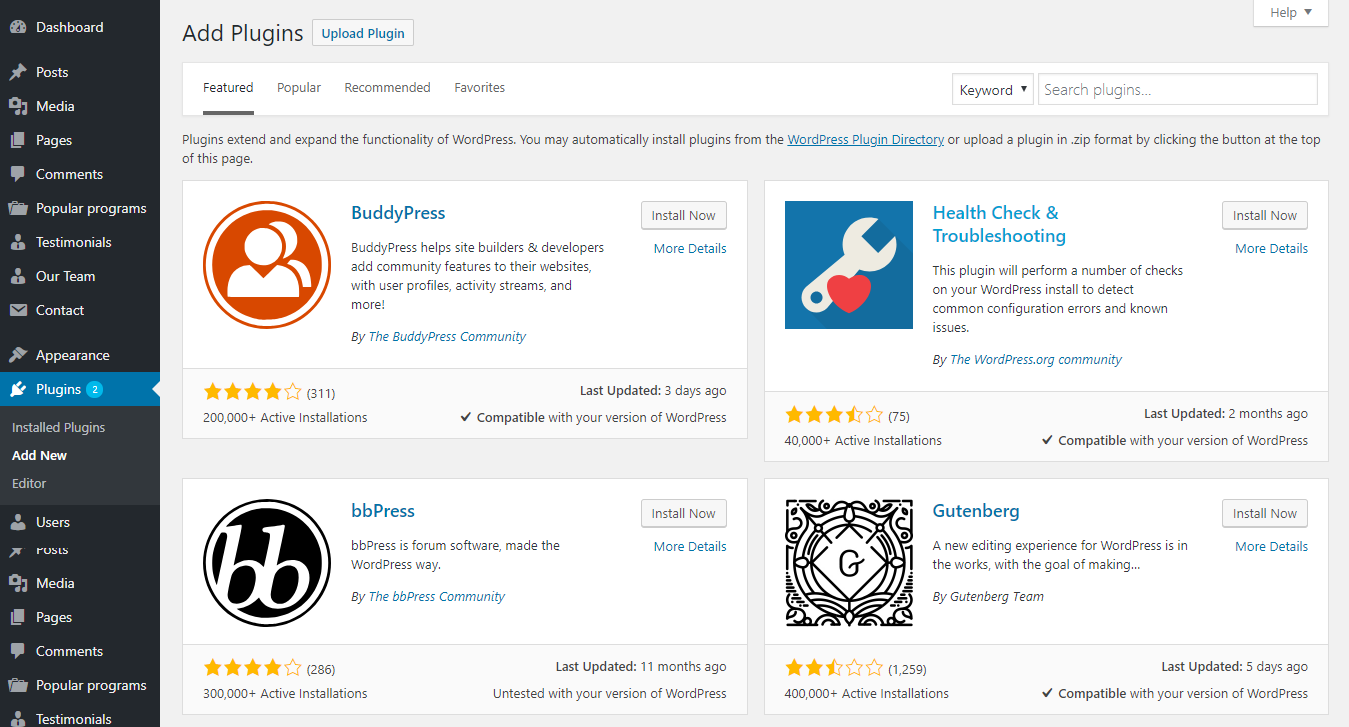View More Details for Gutenberg

tap(1271, 546)
